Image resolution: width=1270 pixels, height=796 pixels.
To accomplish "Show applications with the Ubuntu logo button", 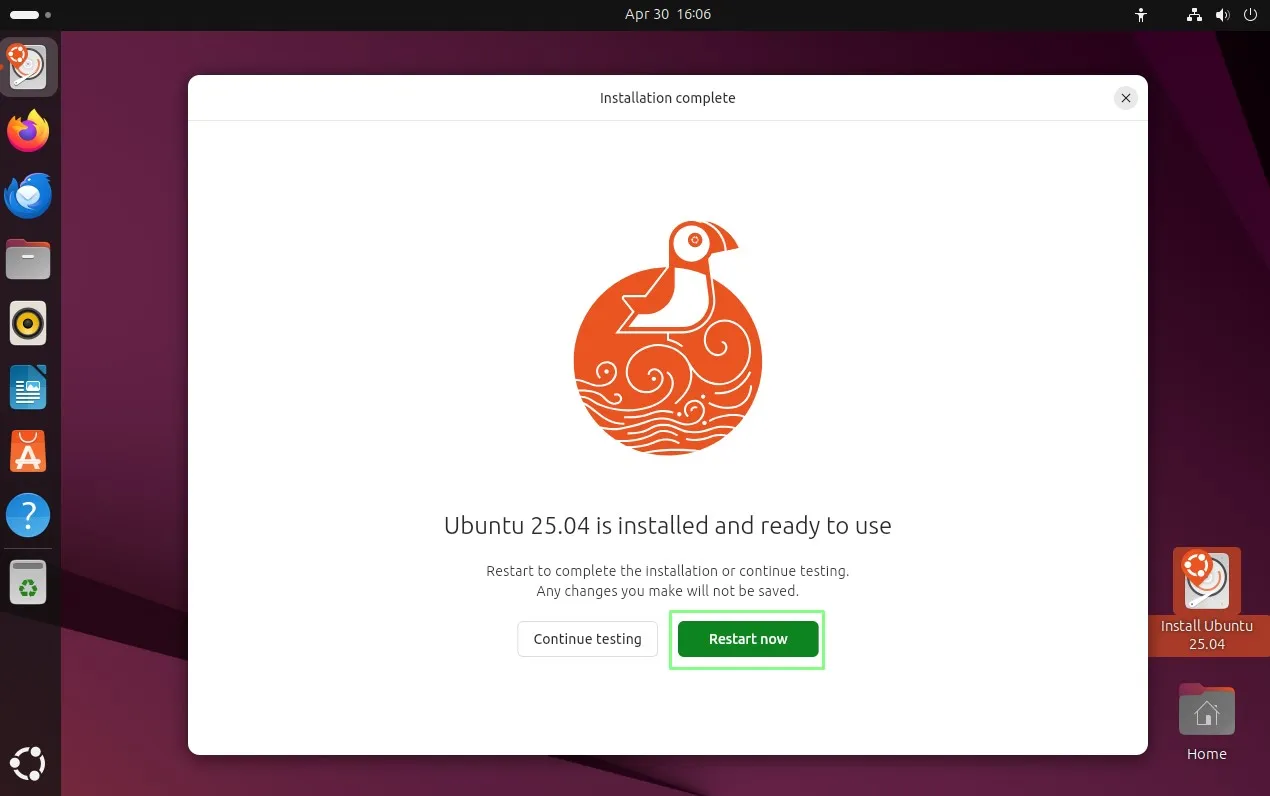I will (29, 764).
